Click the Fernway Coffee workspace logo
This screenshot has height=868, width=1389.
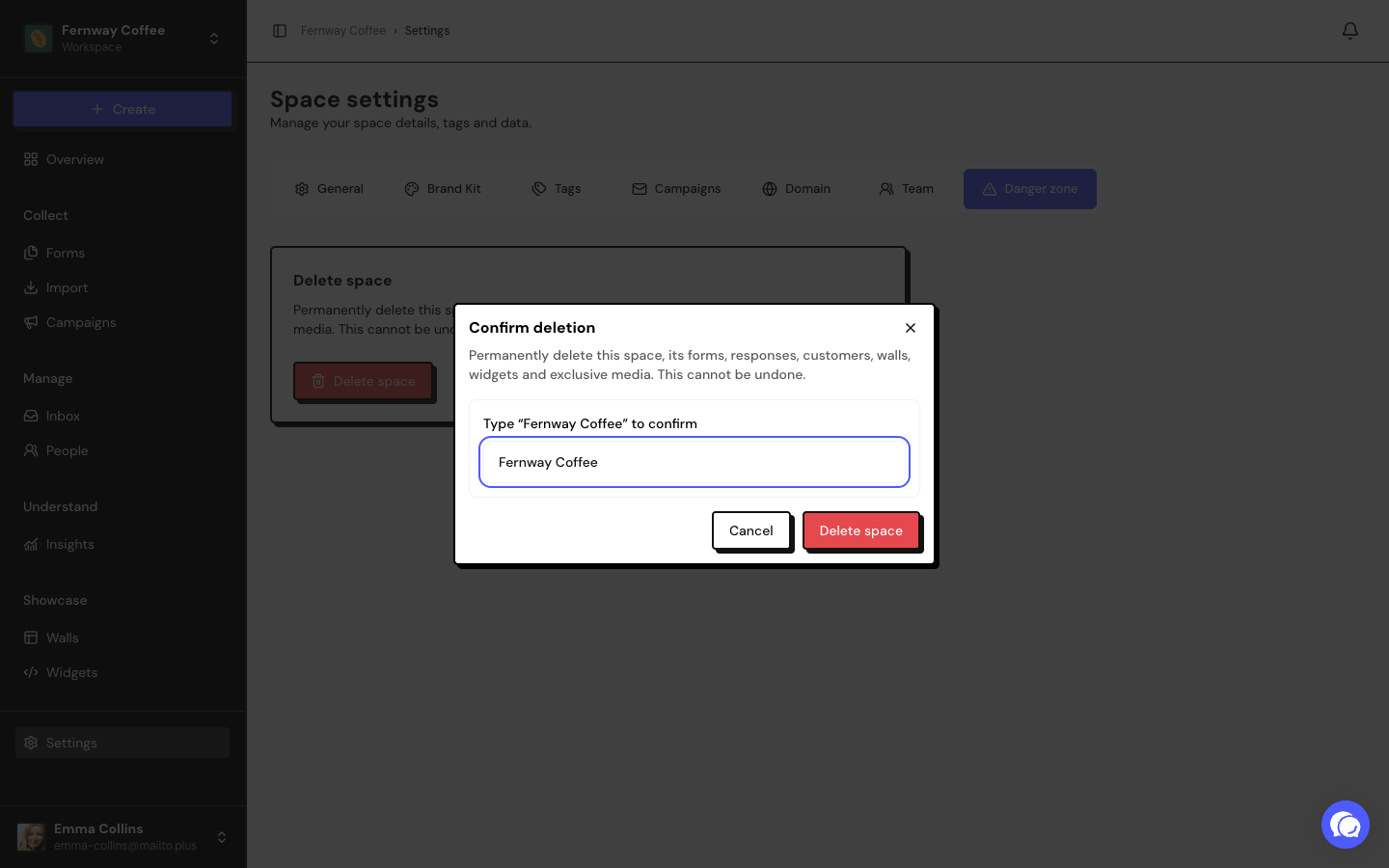click(39, 39)
